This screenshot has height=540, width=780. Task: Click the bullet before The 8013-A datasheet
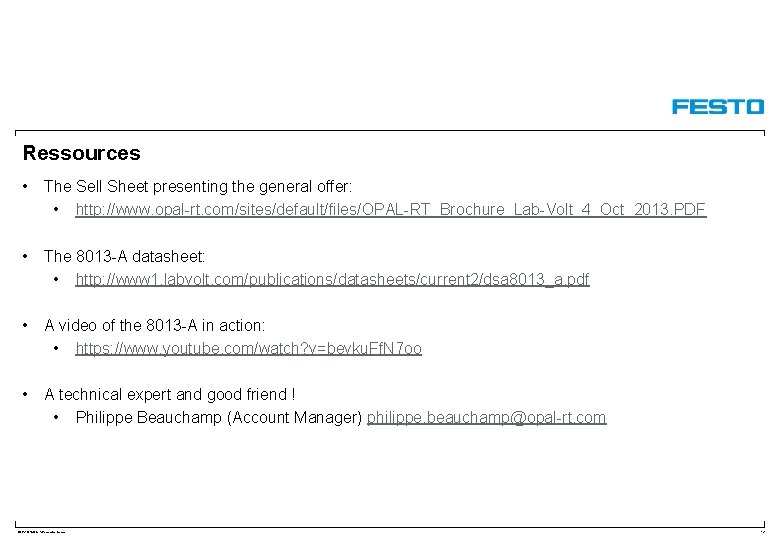click(x=25, y=257)
